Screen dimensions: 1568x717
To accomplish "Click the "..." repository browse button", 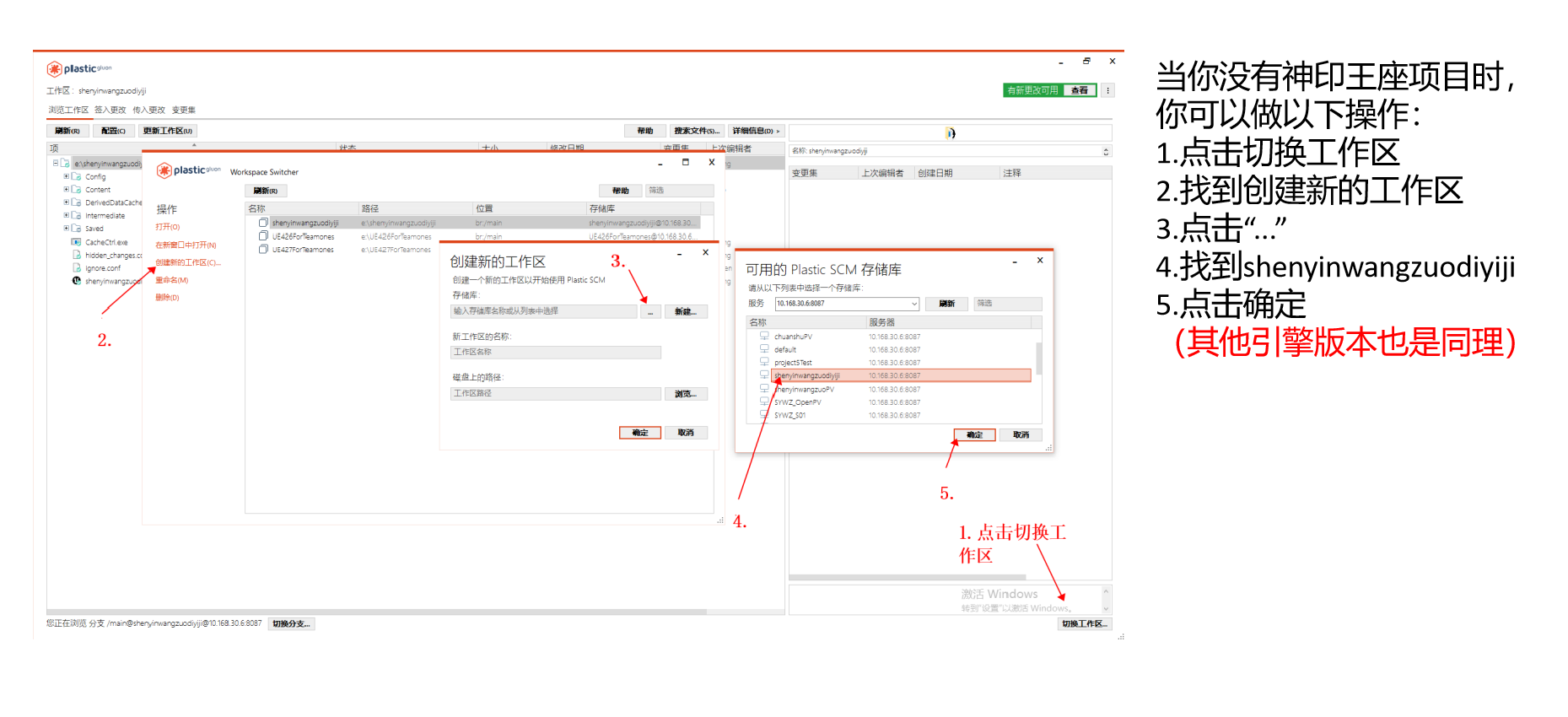I will coord(649,312).
